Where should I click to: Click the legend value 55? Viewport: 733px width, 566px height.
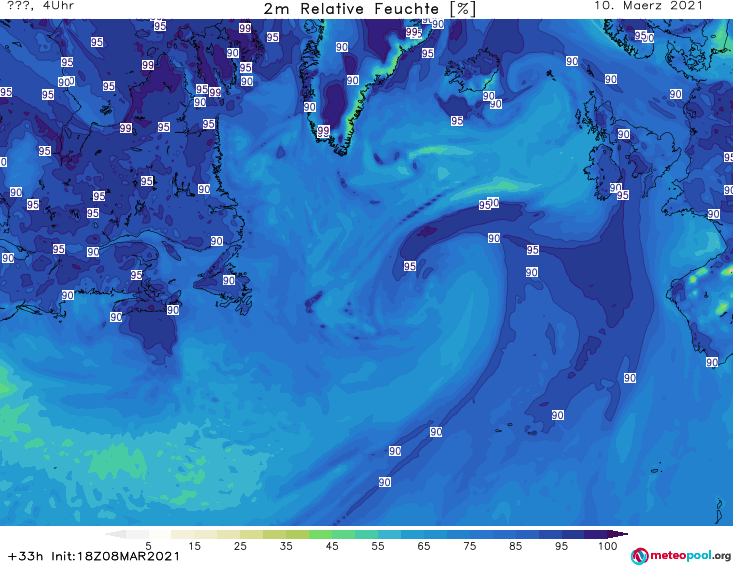point(378,546)
